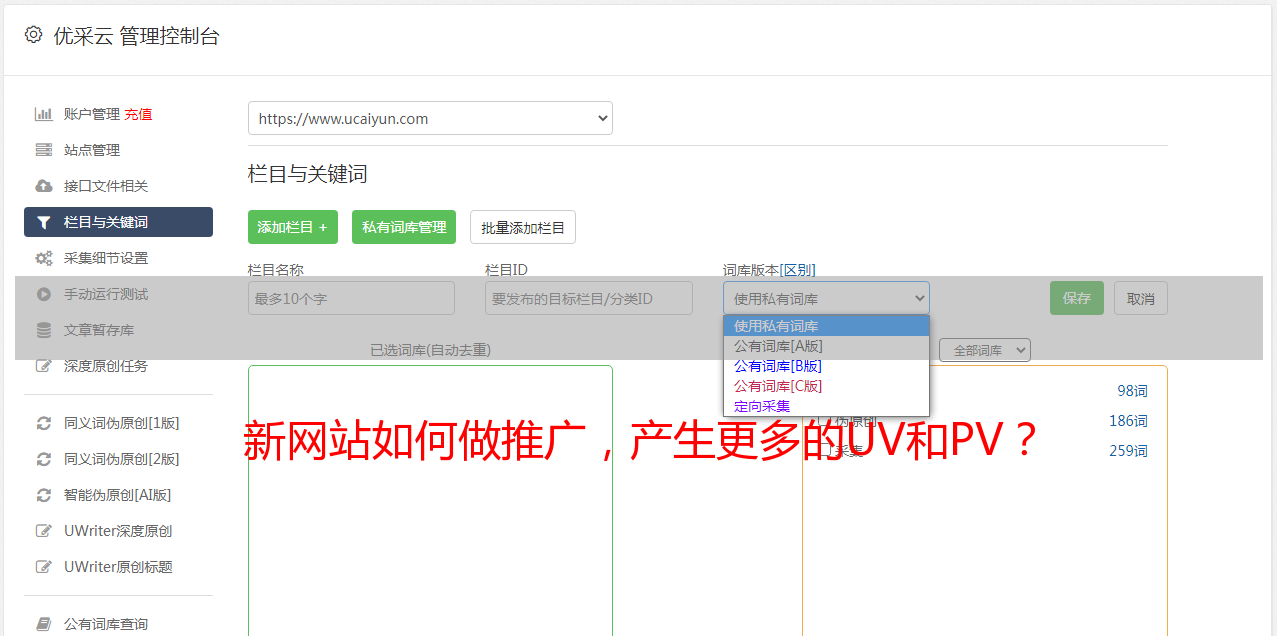Click the edit icon for 深度原创任务
Viewport: 1277px width, 636px height.
43,366
